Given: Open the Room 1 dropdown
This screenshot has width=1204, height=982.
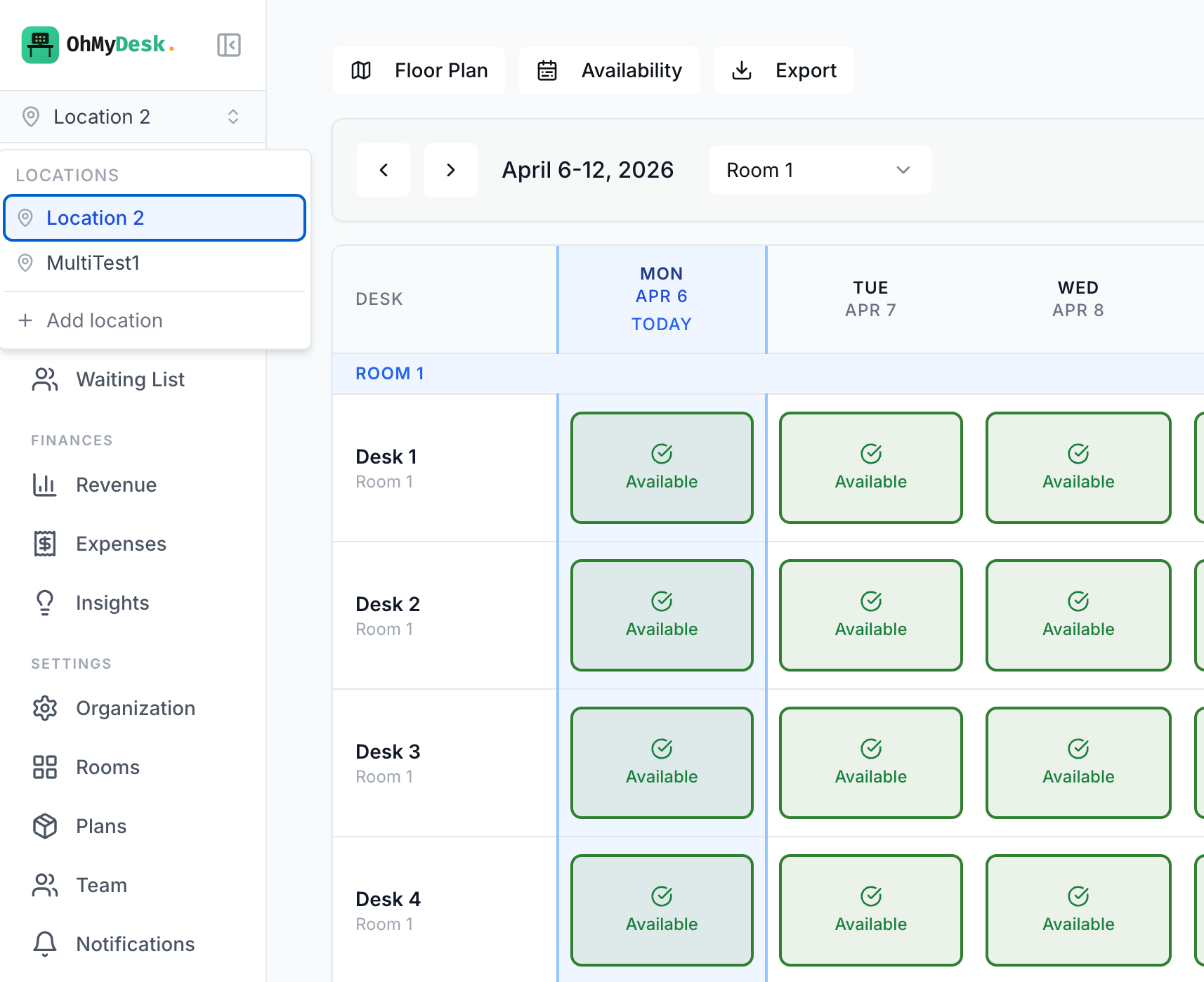Looking at the screenshot, I should (x=819, y=169).
